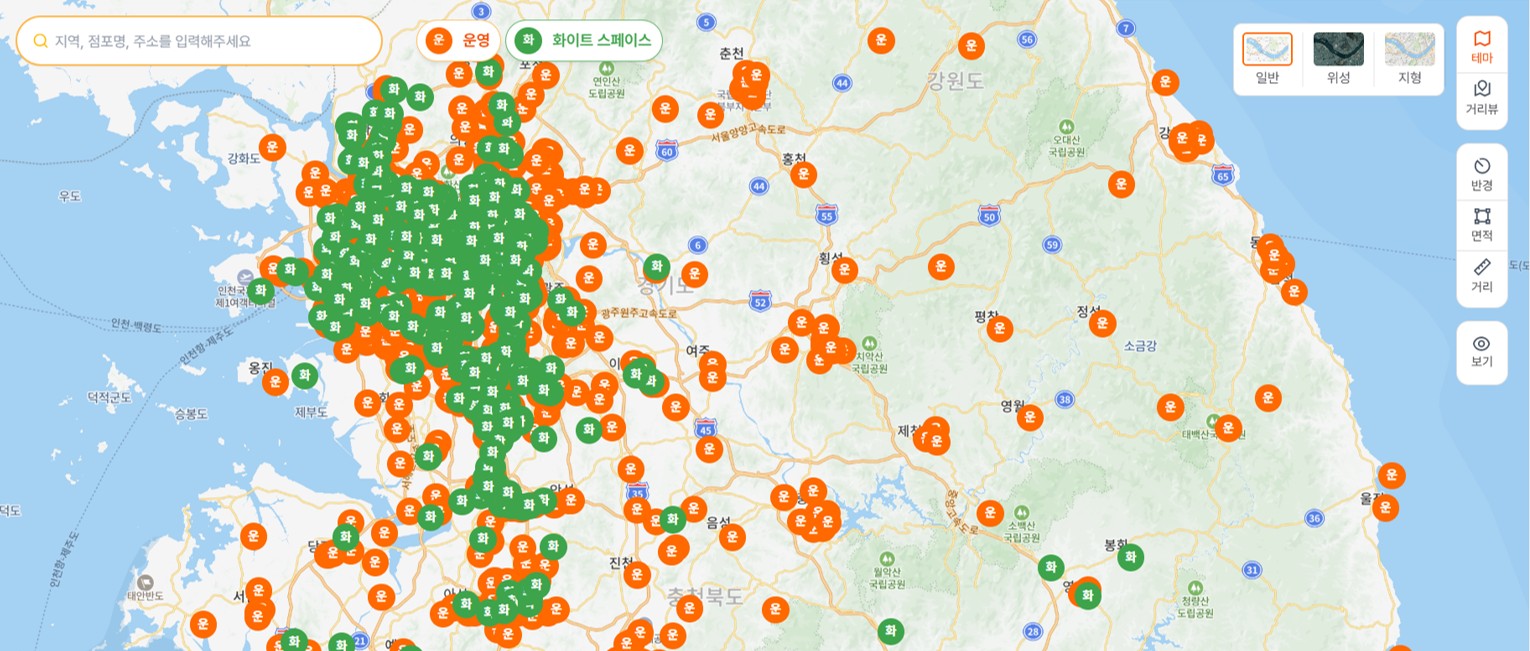Click the orange 운 marker near 평창

click(x=999, y=329)
